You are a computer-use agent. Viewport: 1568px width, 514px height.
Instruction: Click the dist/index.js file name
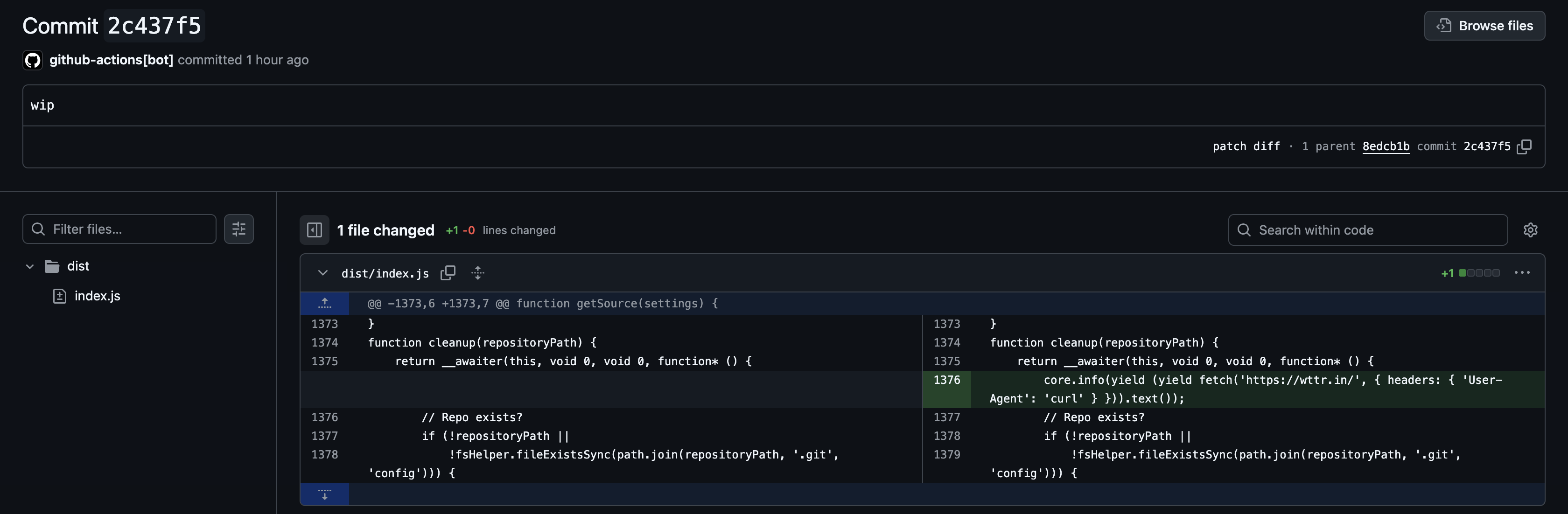(385, 273)
